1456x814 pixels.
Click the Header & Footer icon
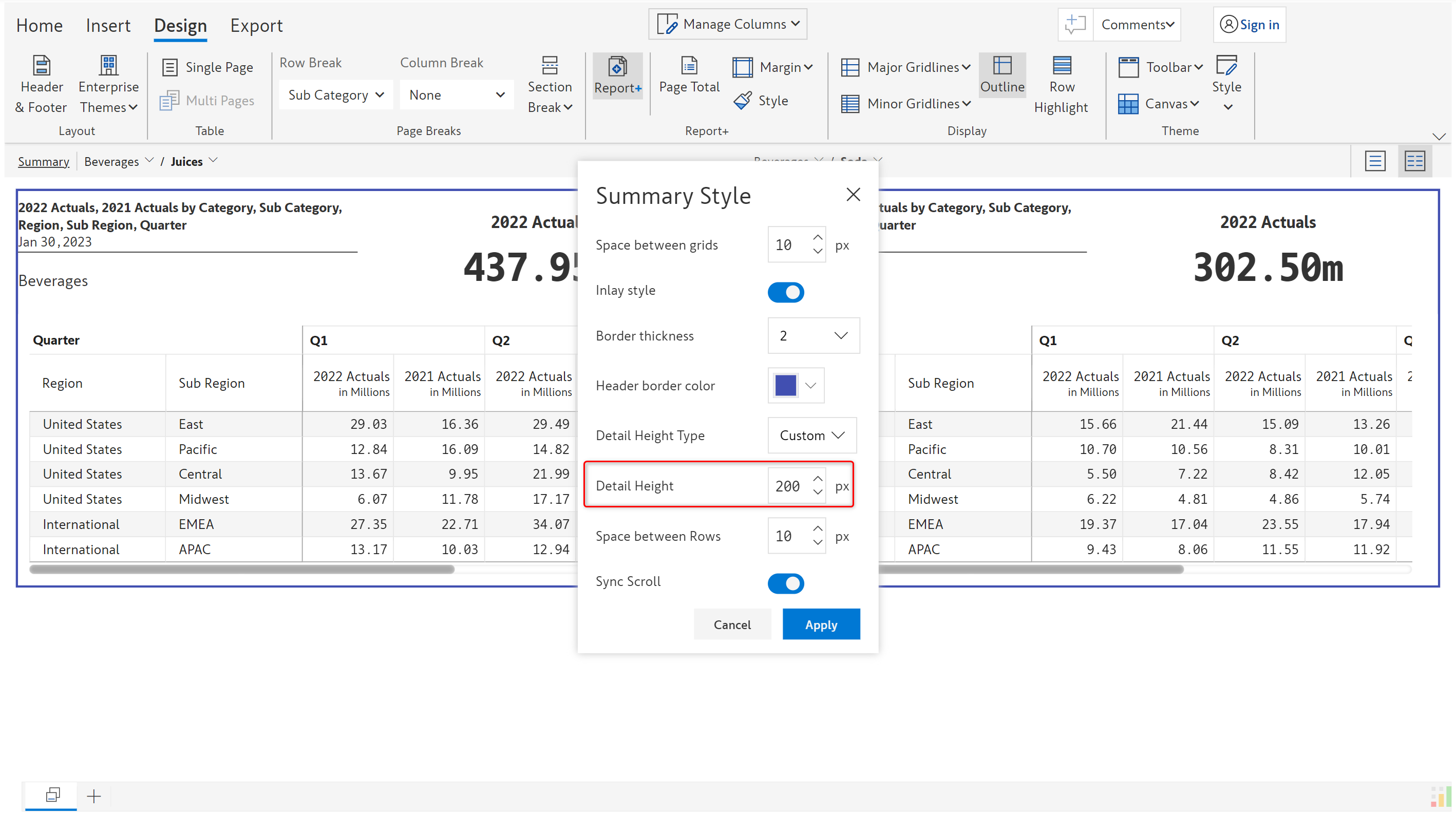pos(41,66)
